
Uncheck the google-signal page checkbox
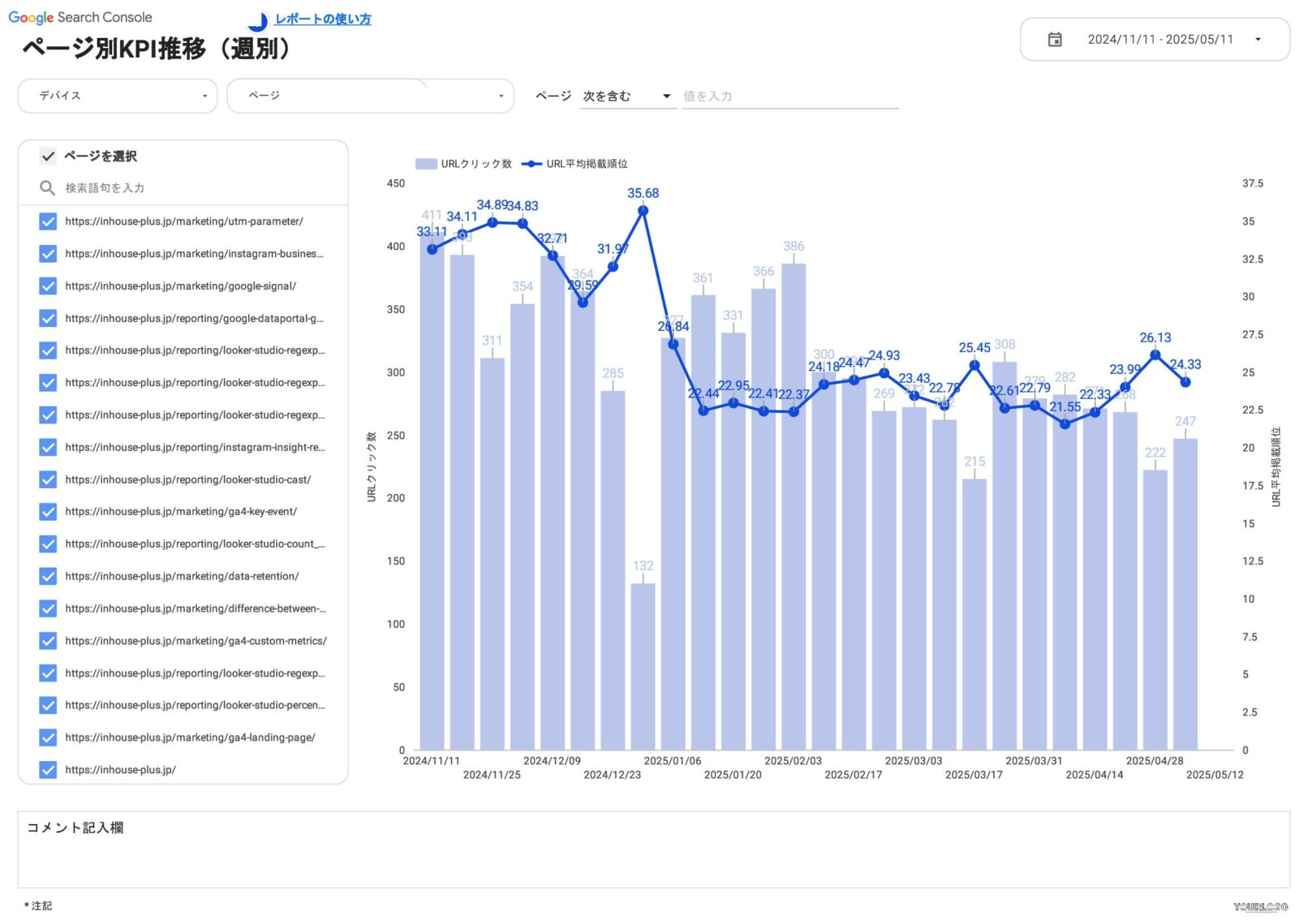[48, 286]
